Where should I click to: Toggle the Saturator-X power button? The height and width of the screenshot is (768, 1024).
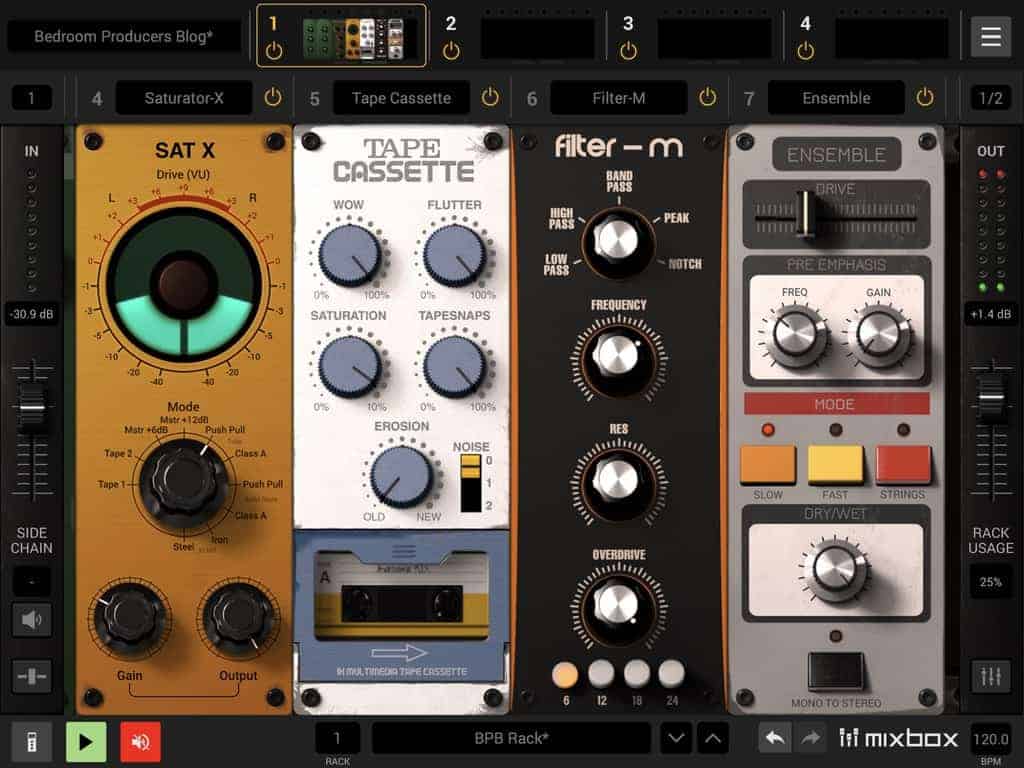272,97
